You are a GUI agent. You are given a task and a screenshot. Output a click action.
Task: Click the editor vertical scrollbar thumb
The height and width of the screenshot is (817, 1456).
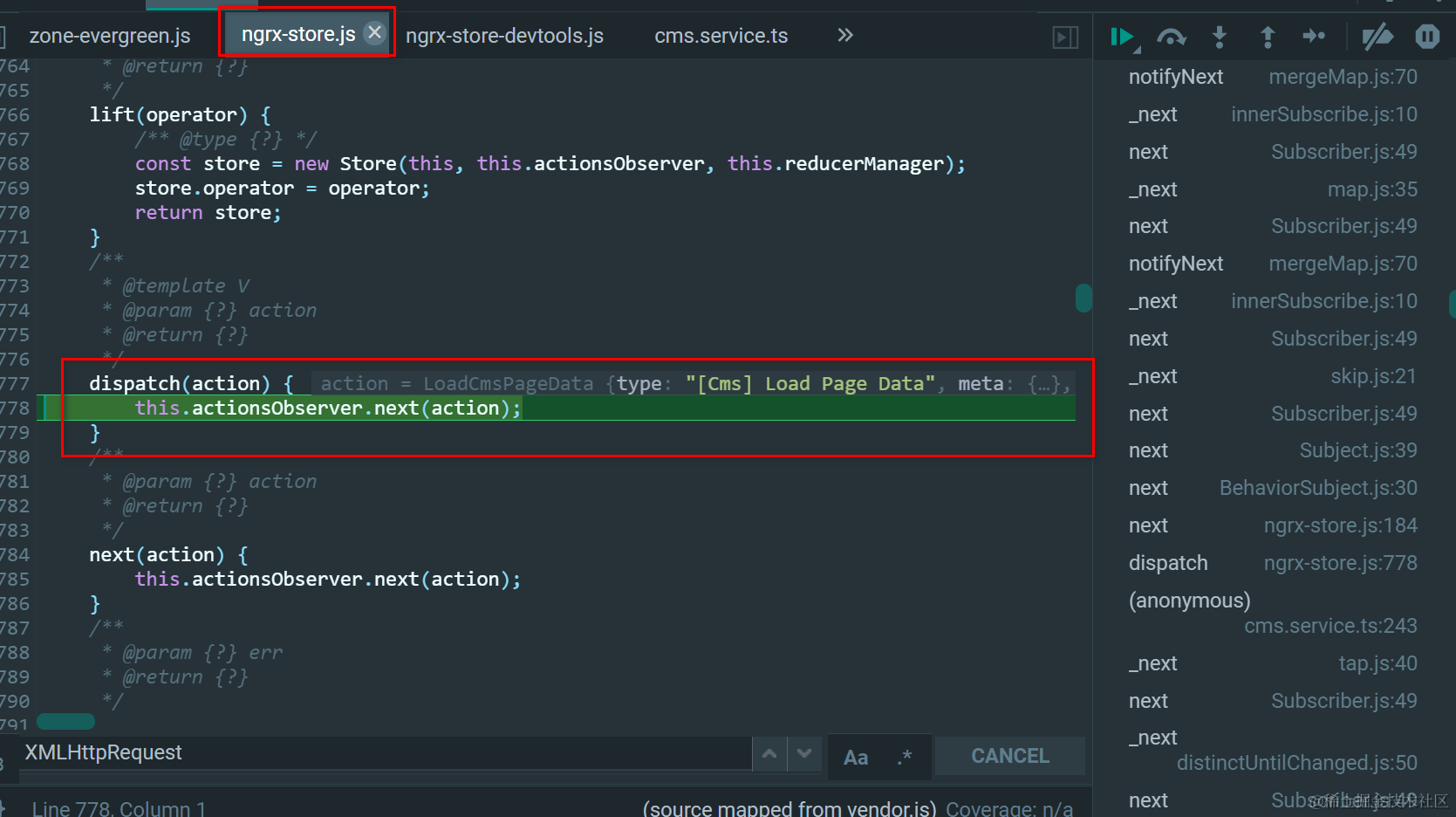[1083, 299]
